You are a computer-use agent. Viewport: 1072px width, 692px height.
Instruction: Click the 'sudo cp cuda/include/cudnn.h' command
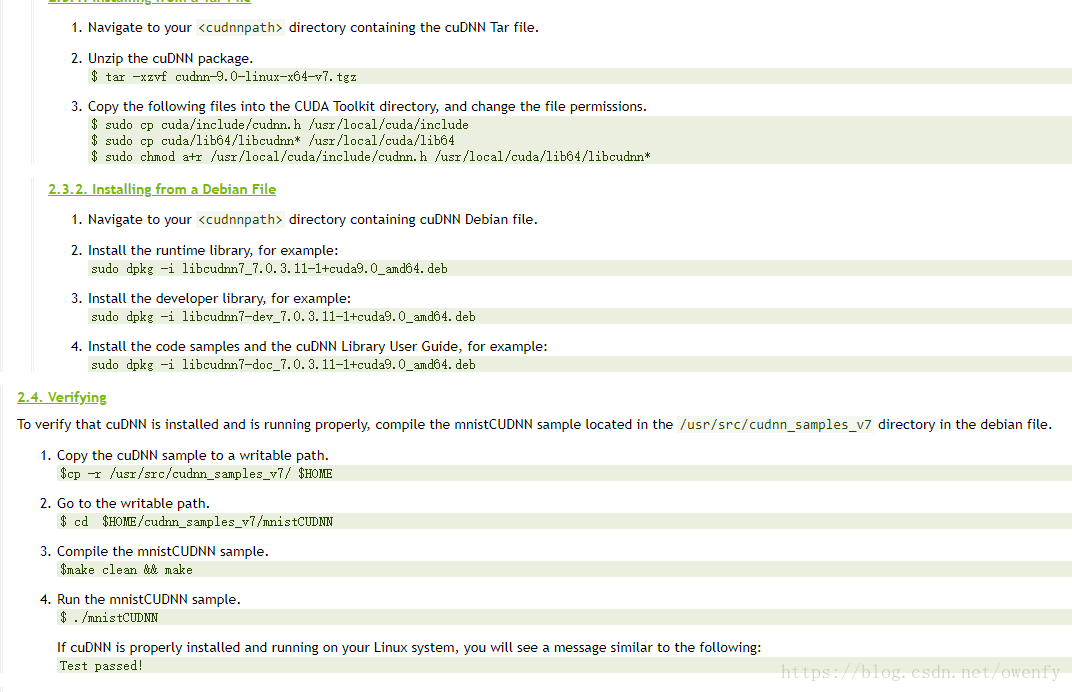[x=280, y=124]
